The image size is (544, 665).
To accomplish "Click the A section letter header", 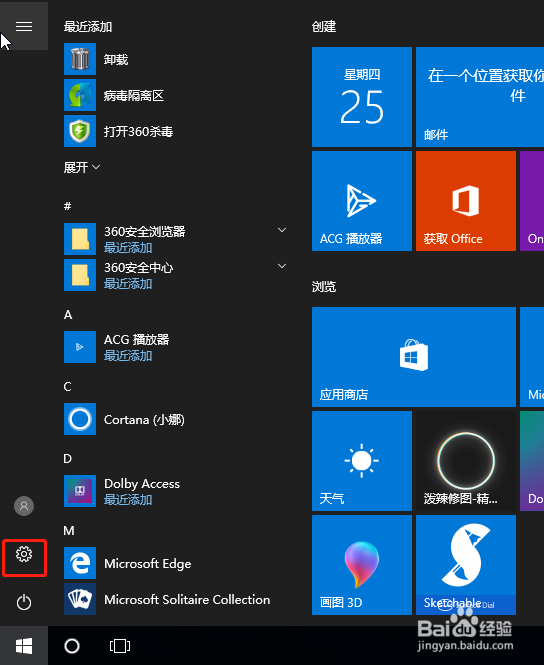I will [x=68, y=315].
